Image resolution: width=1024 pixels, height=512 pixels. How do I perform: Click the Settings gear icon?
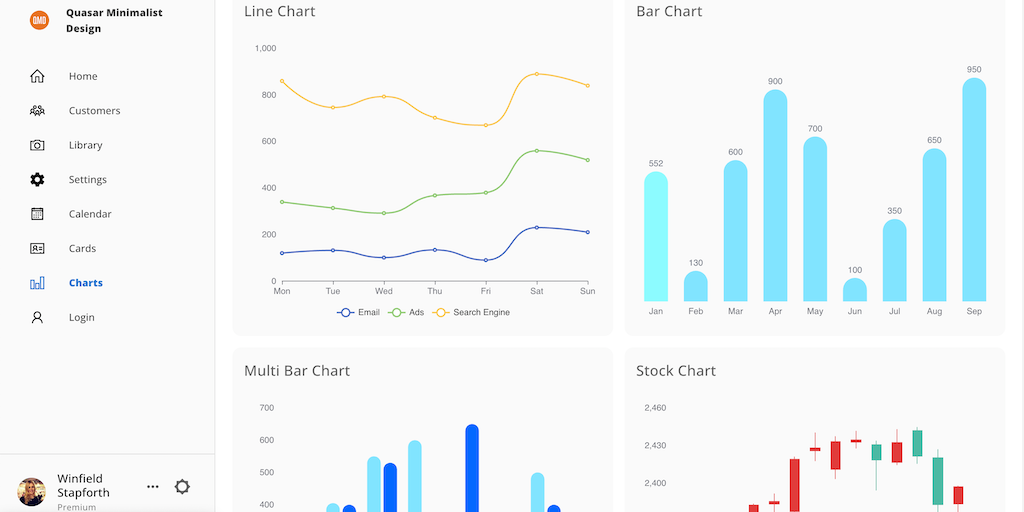coord(37,180)
